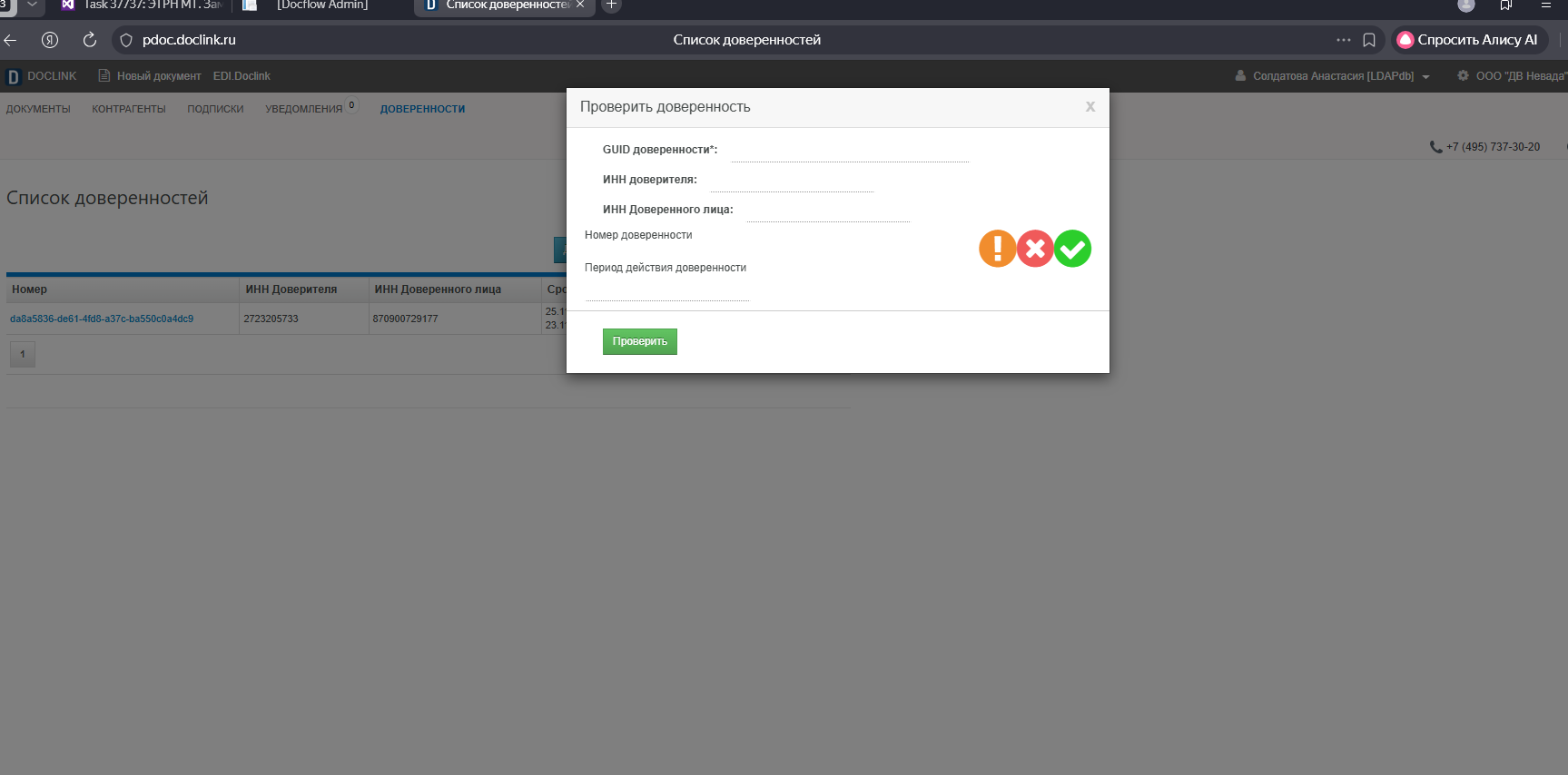Click the Период действия доверенности field
This screenshot has width=1568, height=775.
click(x=668, y=290)
